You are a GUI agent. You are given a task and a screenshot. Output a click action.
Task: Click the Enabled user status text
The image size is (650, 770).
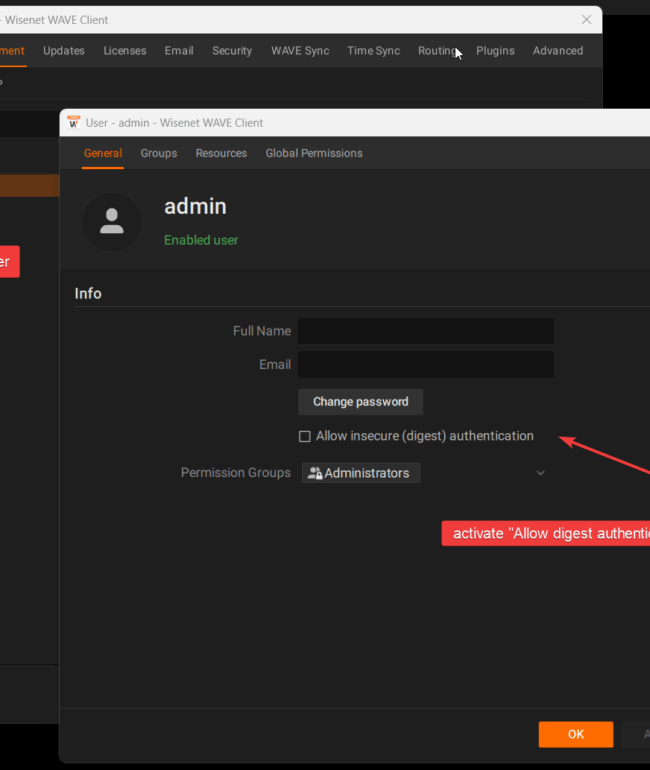pos(201,240)
